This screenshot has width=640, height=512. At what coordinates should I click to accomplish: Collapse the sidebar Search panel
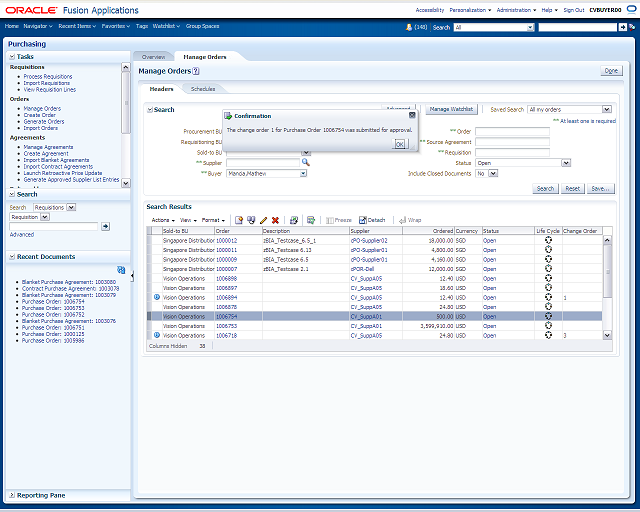pos(12,194)
